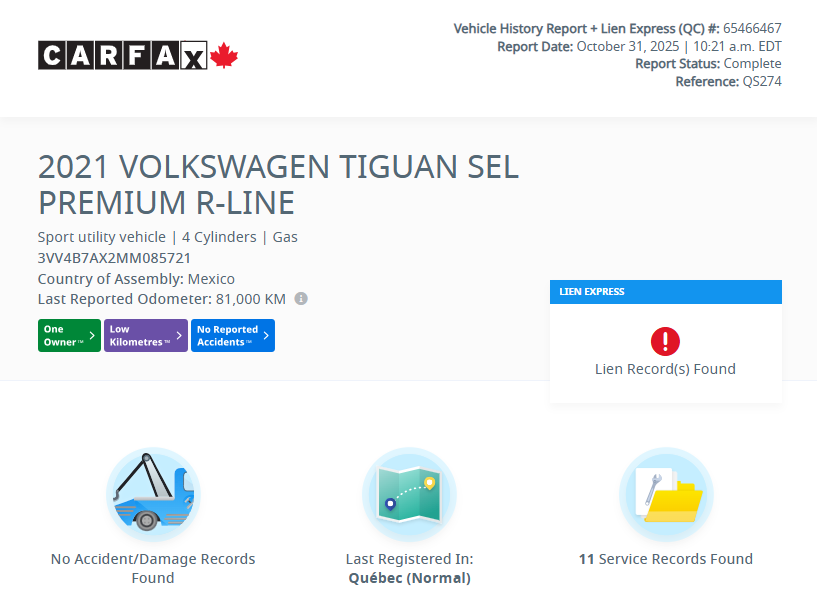
Task: Select the LIEN EXPRESS panel header
Action: [665, 291]
